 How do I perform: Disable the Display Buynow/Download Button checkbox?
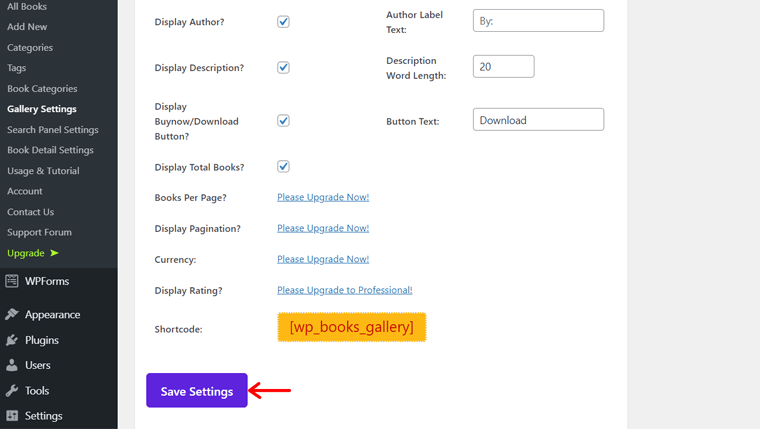pyautogui.click(x=283, y=121)
